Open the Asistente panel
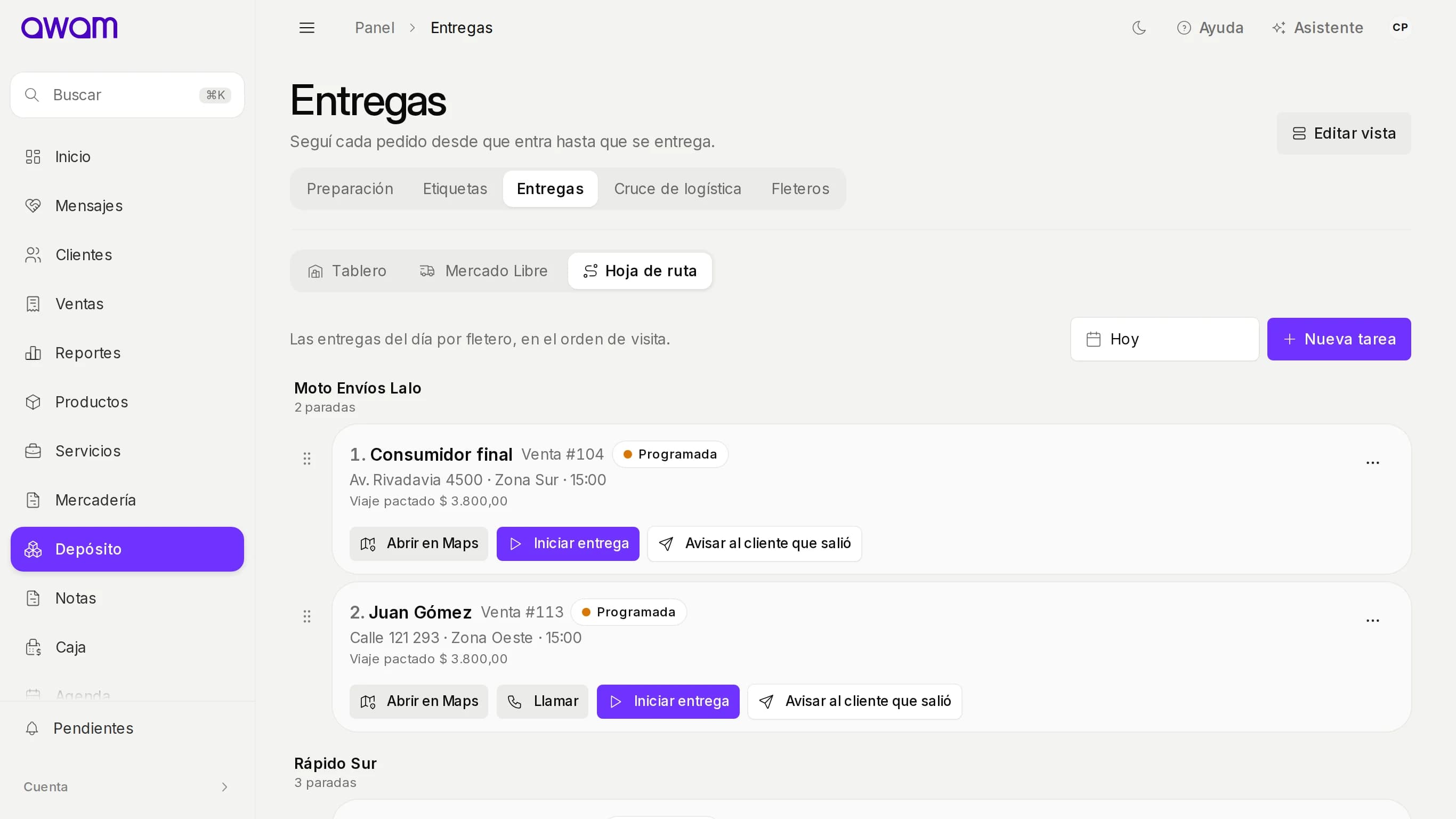 tap(1317, 28)
